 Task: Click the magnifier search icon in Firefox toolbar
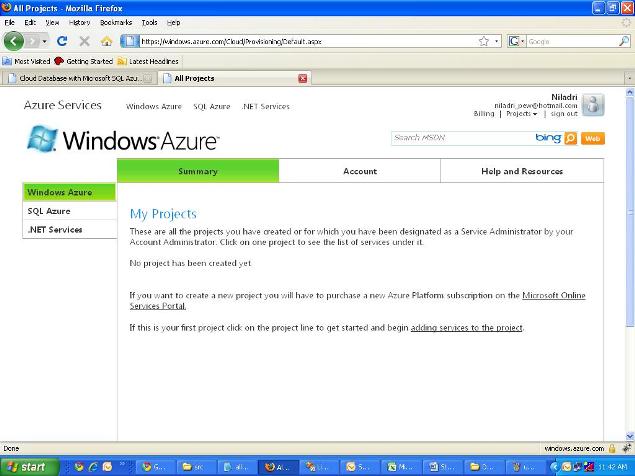click(624, 41)
